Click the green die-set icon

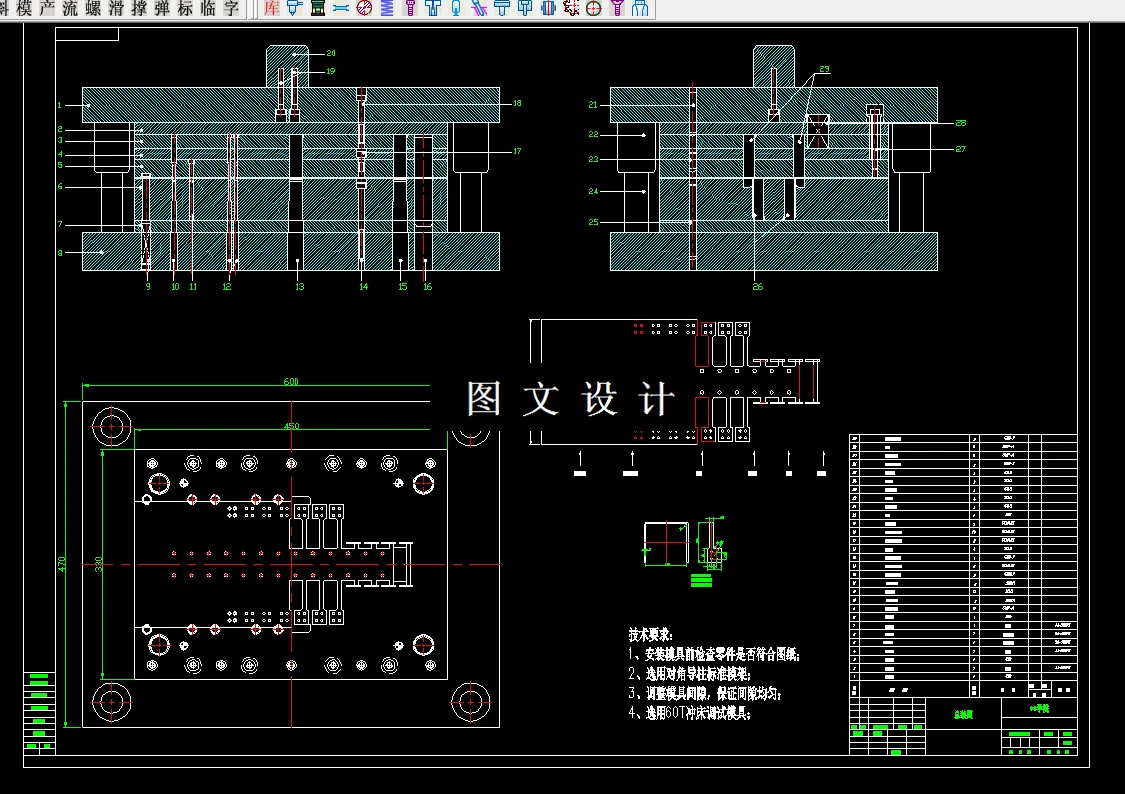coord(318,9)
